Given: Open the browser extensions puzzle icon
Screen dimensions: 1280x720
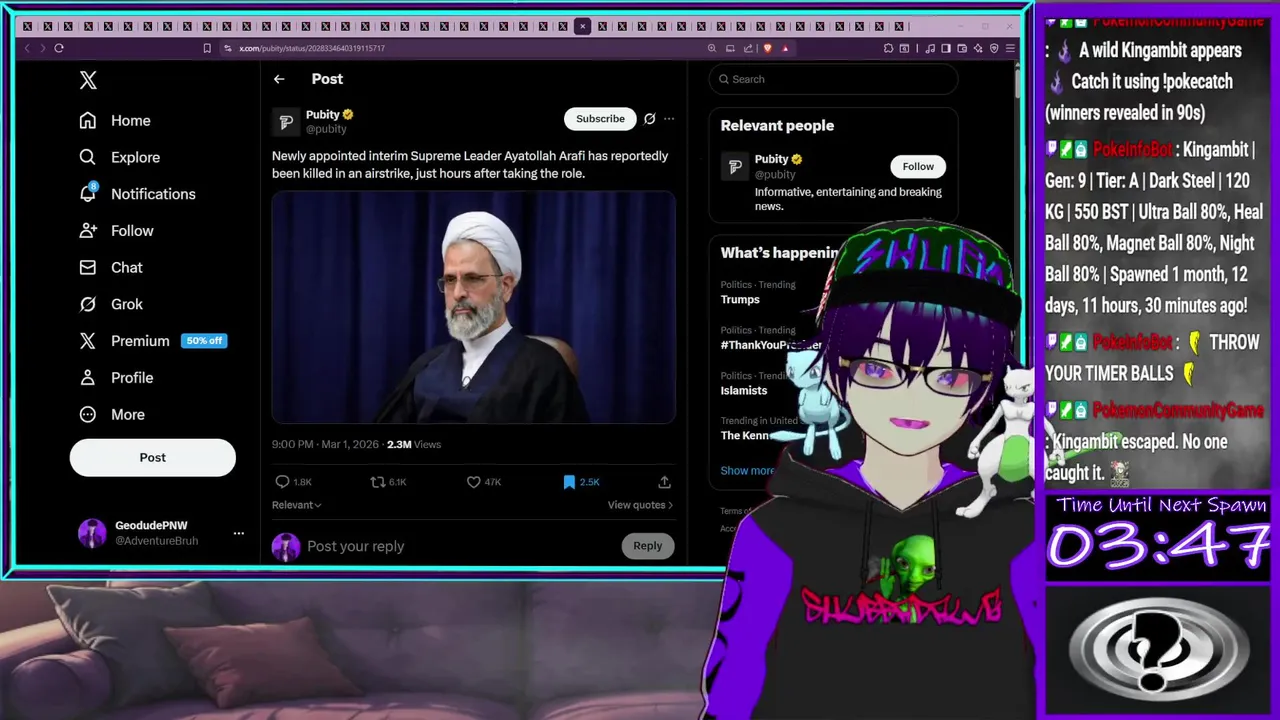Looking at the screenshot, I should point(888,48).
